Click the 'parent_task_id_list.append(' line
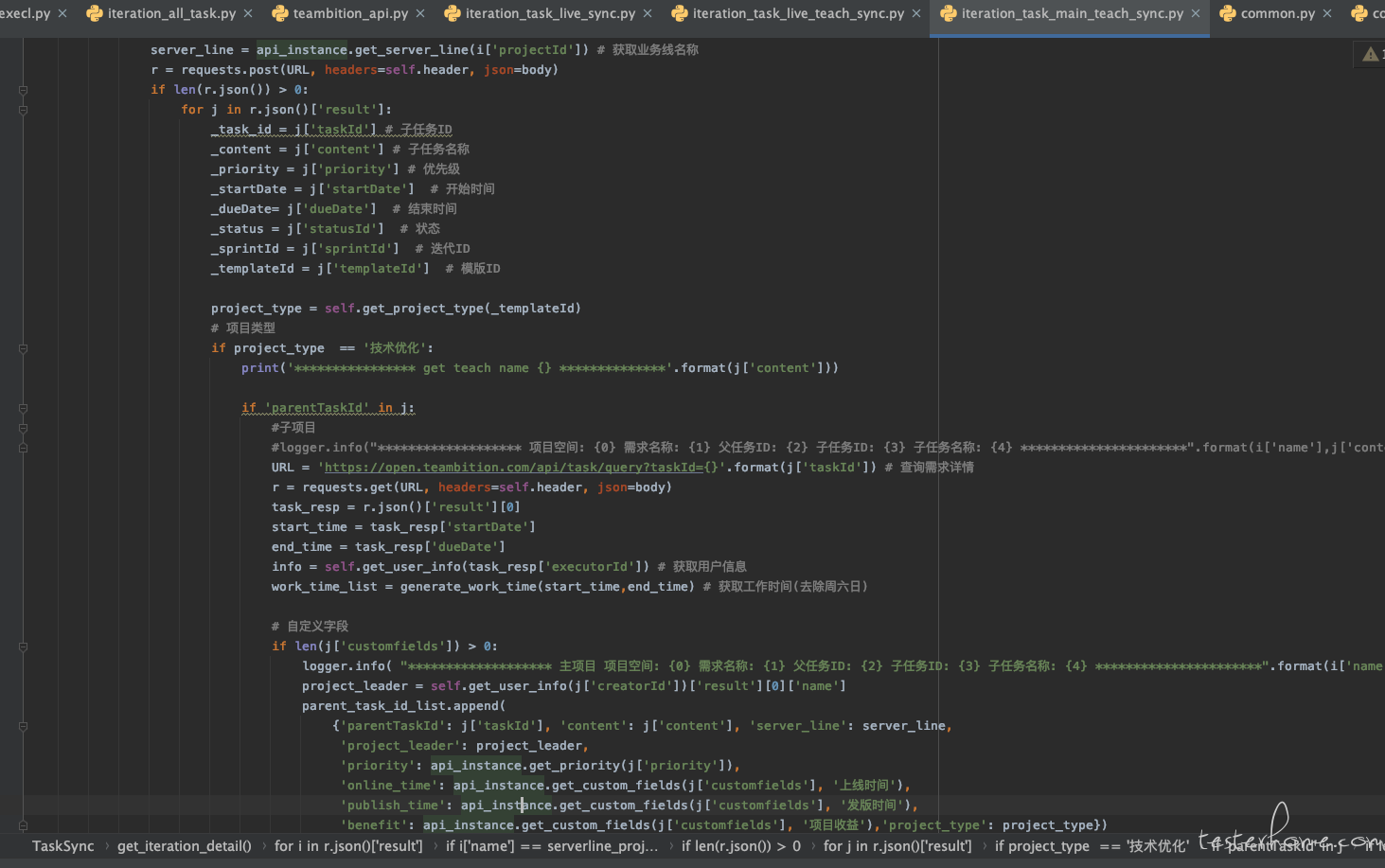Viewport: 1385px width, 868px height. coord(403,706)
